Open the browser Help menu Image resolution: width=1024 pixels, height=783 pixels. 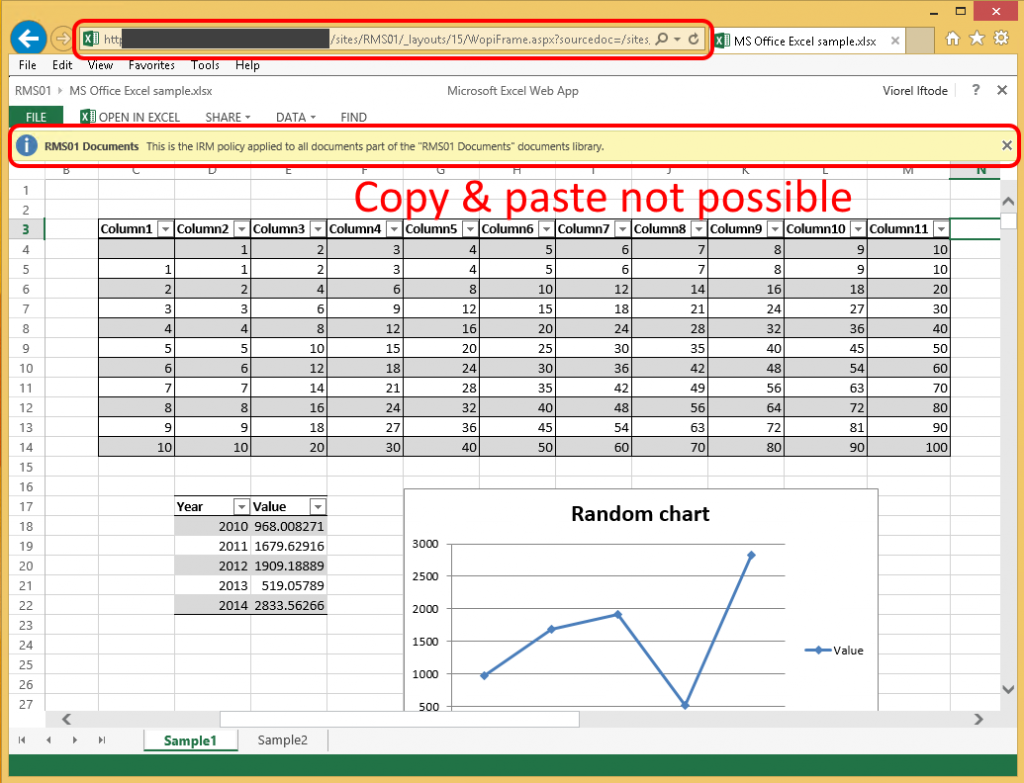click(x=248, y=65)
